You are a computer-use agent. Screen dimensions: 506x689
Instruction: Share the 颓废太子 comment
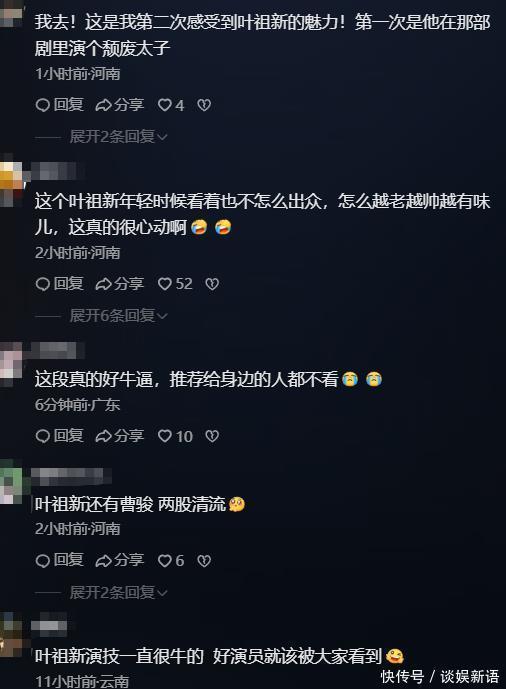point(119,105)
